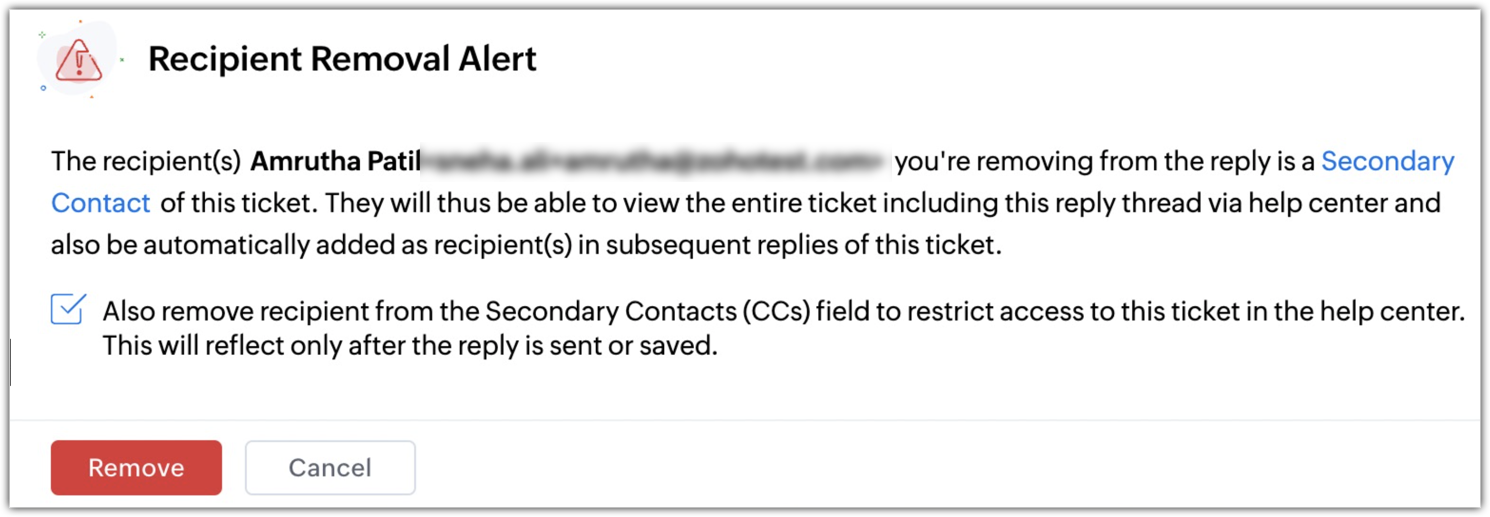This screenshot has width=1490, height=517.
Task: Click 'Also remove recipient from the Secondary Contacts' label
Action: pyautogui.click(x=420, y=312)
